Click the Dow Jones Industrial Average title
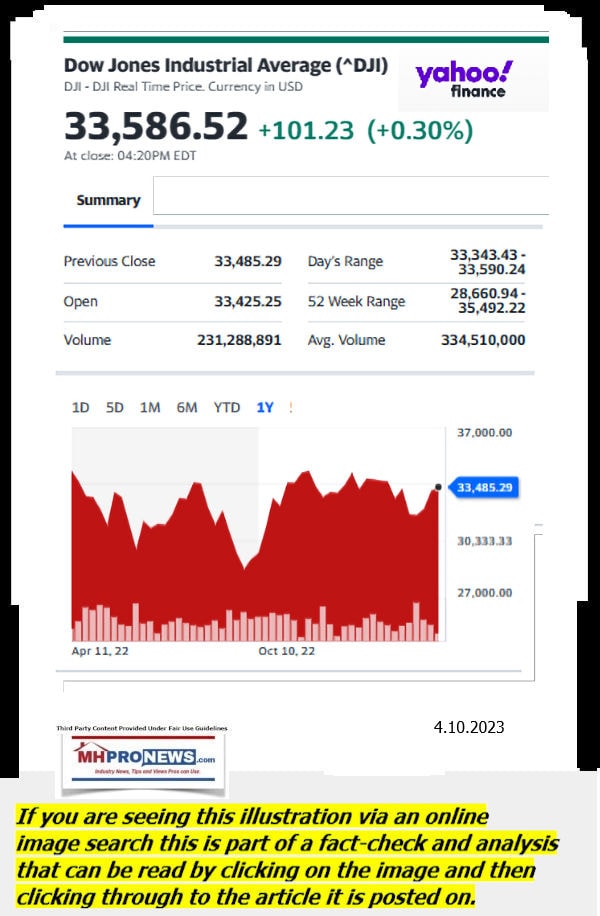 (x=226, y=65)
